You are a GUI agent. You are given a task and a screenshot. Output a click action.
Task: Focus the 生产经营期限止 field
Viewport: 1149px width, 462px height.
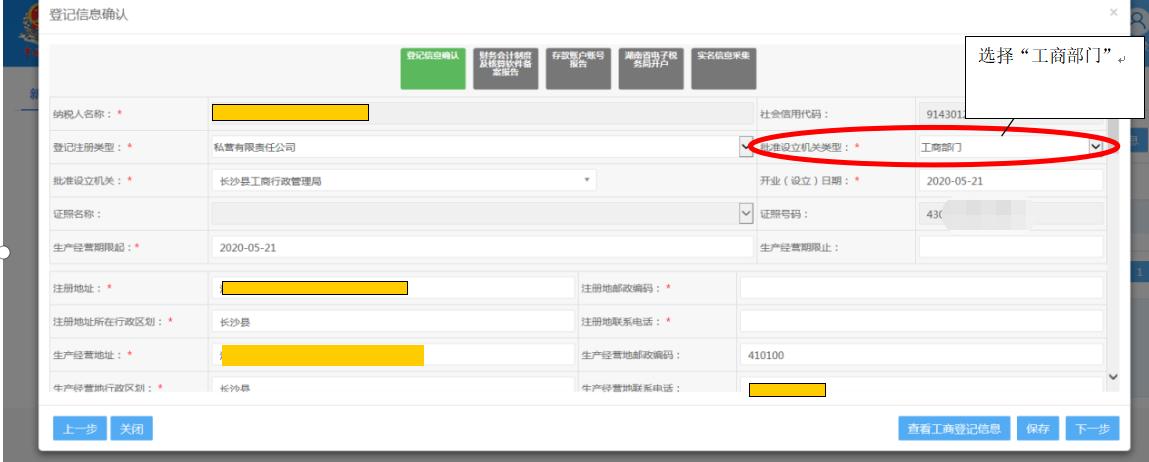(1011, 247)
